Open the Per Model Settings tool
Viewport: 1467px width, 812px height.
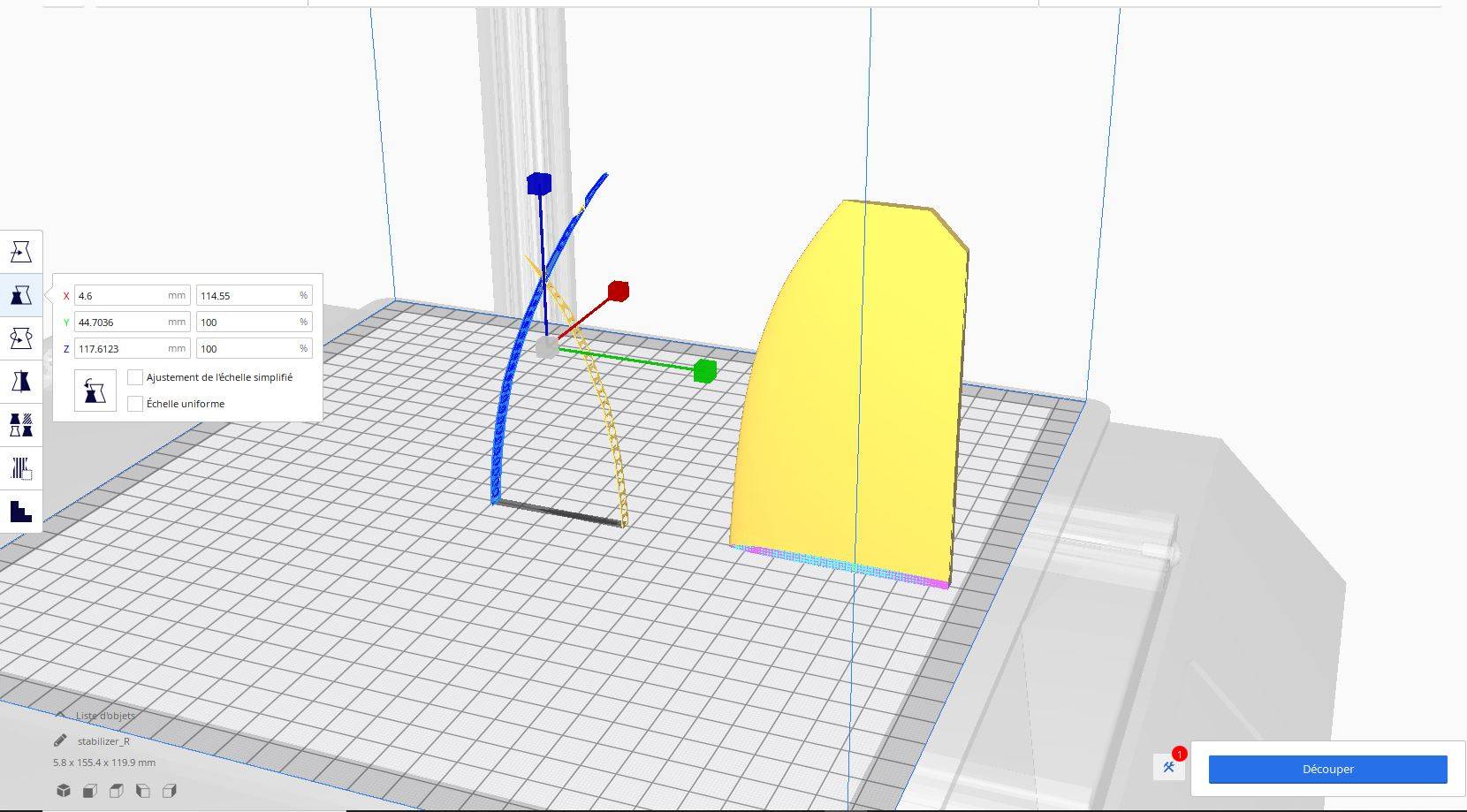(x=21, y=425)
